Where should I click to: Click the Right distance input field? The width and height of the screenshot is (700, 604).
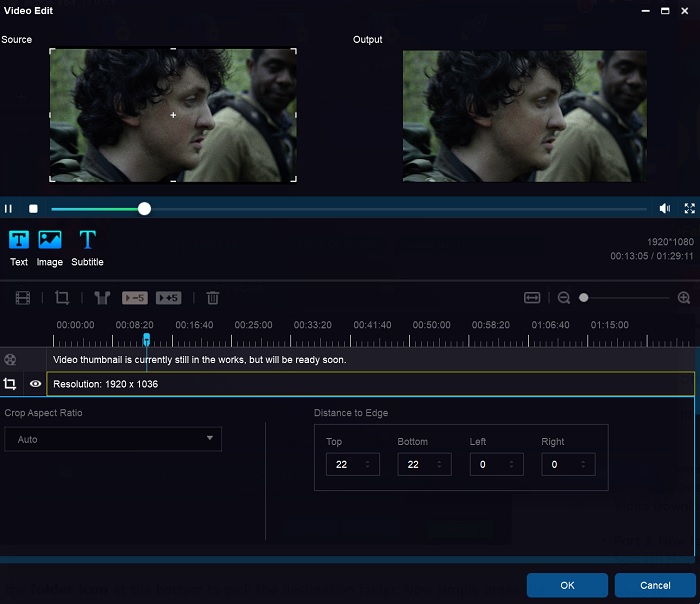point(568,465)
